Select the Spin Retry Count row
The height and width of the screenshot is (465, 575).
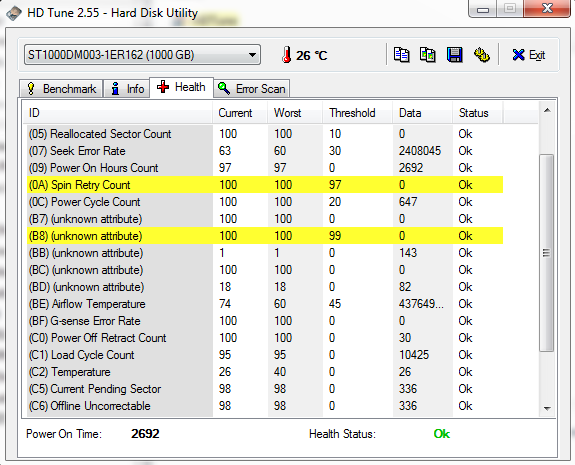click(265, 185)
